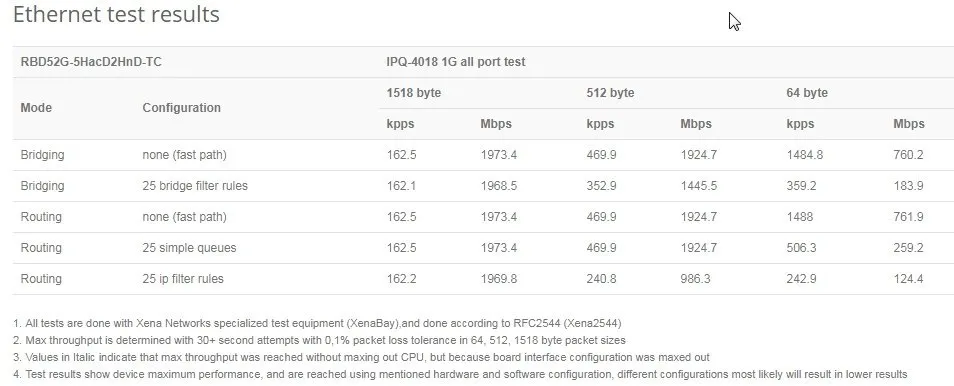This screenshot has height=386, width=954.
Task: Click the Mode column header
Action: pyautogui.click(x=36, y=108)
